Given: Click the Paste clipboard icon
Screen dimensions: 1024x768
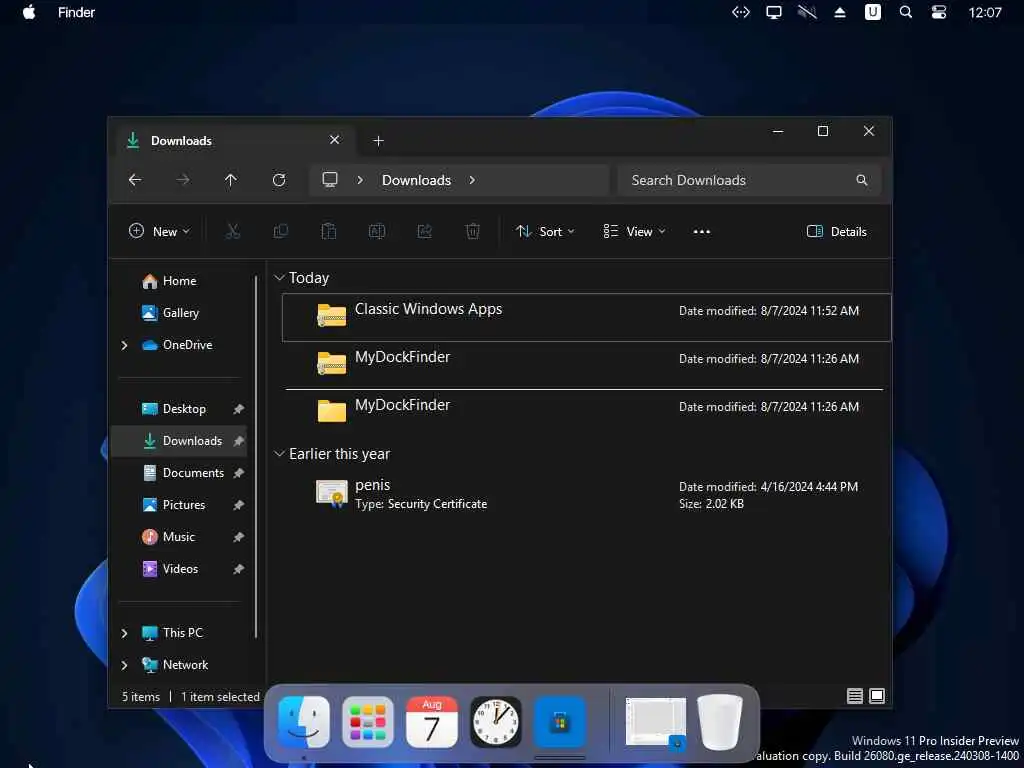Looking at the screenshot, I should 328,231.
